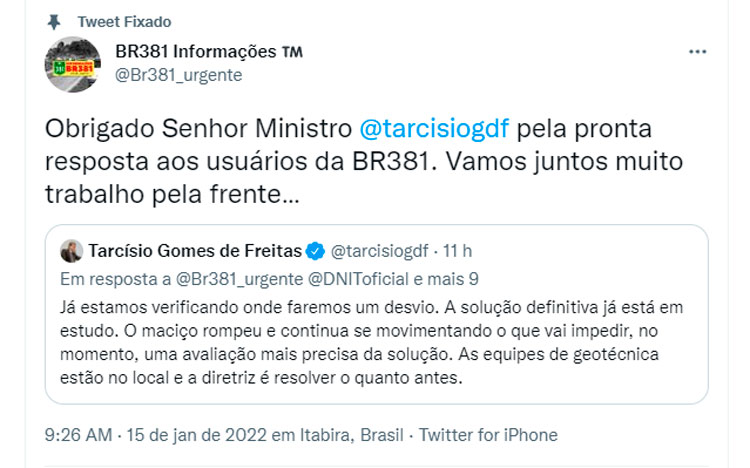The image size is (750, 468).
Task: Click the blue verified badge
Action: pyautogui.click(x=314, y=250)
